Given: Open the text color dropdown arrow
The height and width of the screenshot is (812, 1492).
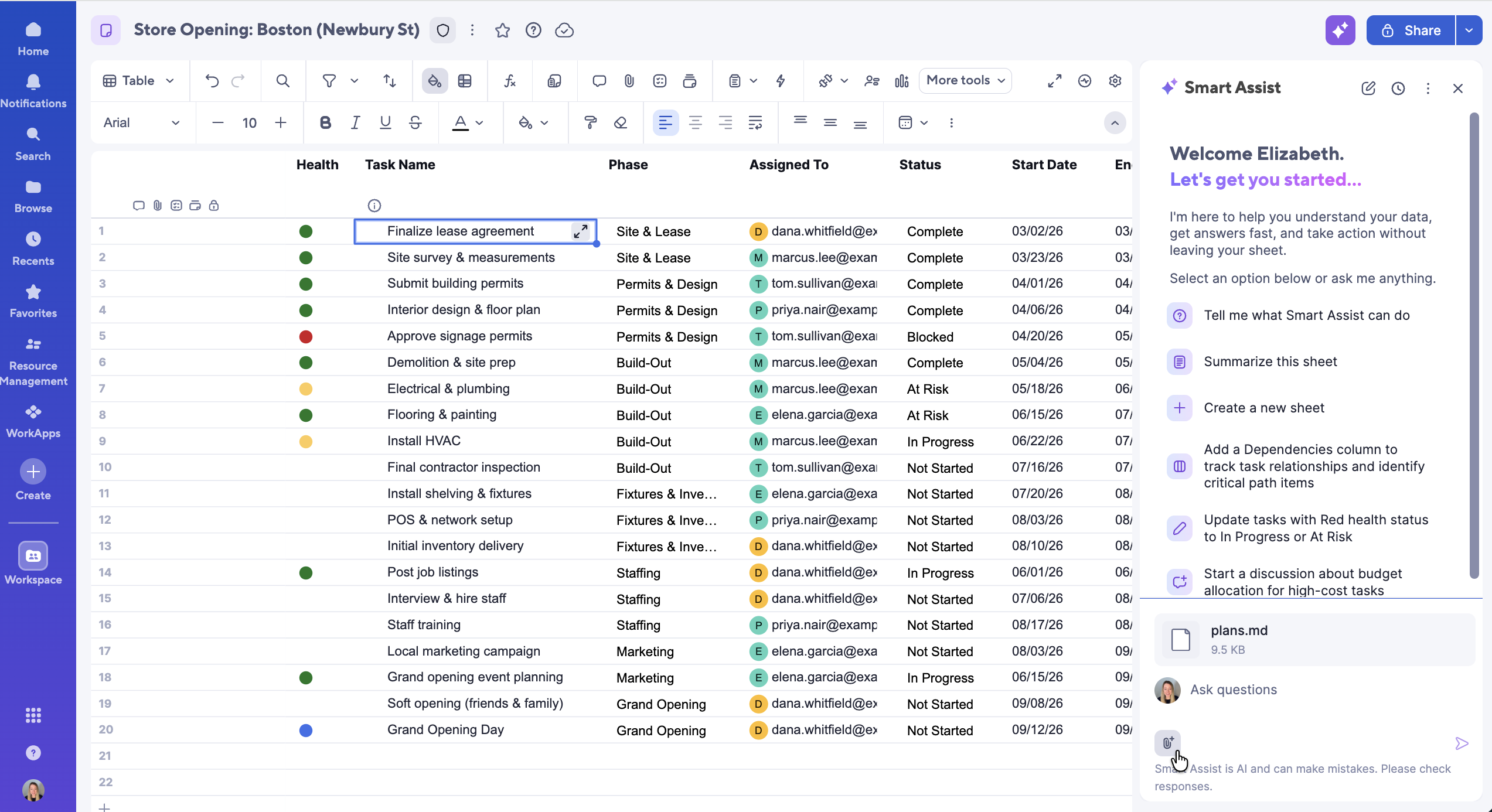Looking at the screenshot, I should click(479, 122).
